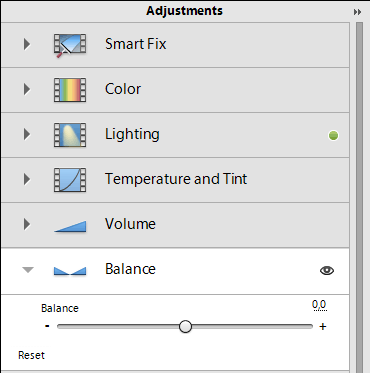Select the Balance section header label

pyautogui.click(x=130, y=269)
